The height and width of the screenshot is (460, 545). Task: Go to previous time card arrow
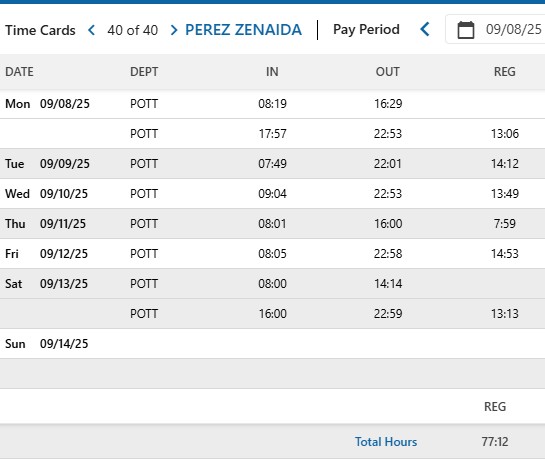[x=92, y=30]
